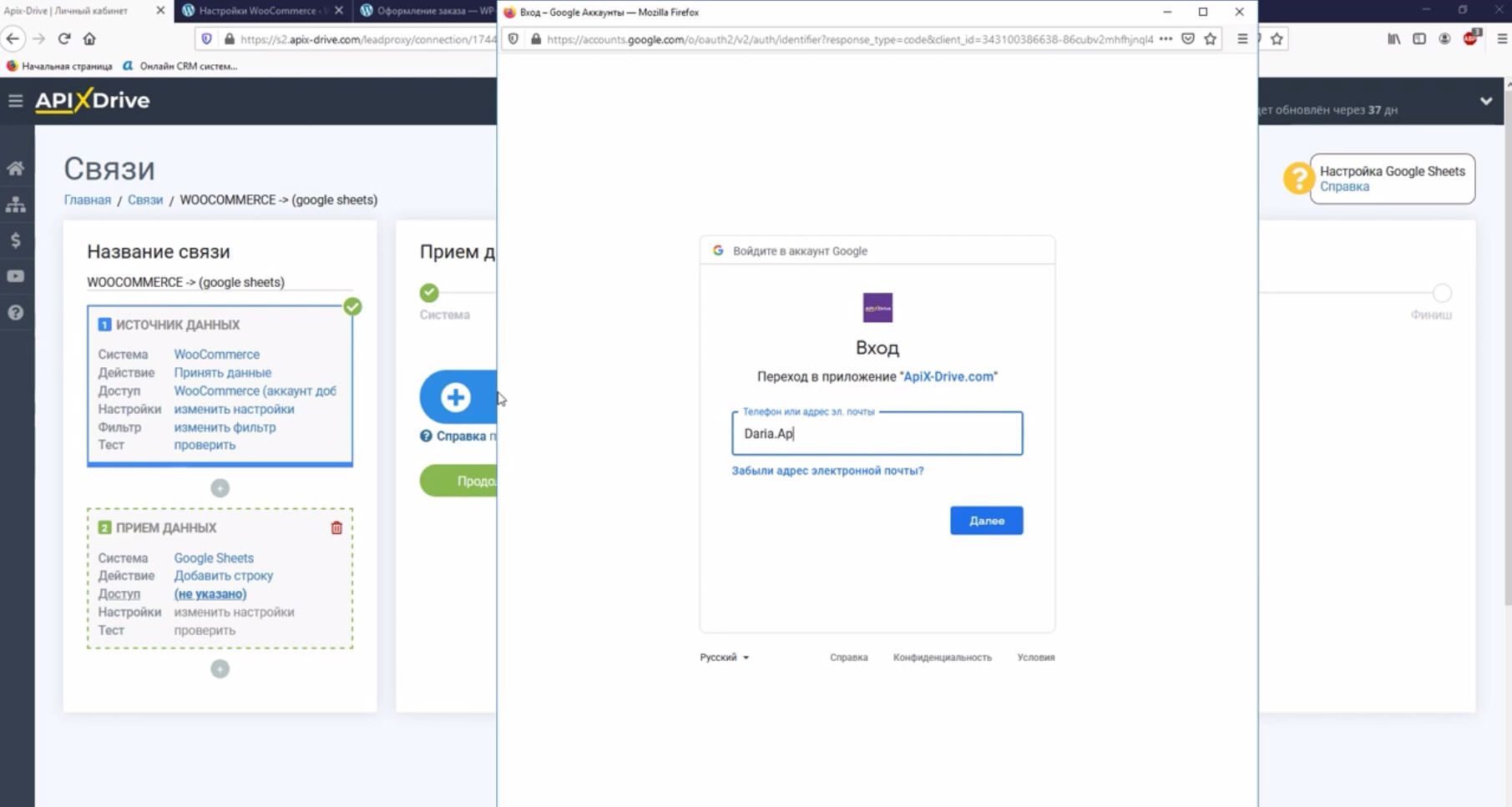1512x807 pixels.
Task: Click Принять данные action link
Action: pos(222,373)
